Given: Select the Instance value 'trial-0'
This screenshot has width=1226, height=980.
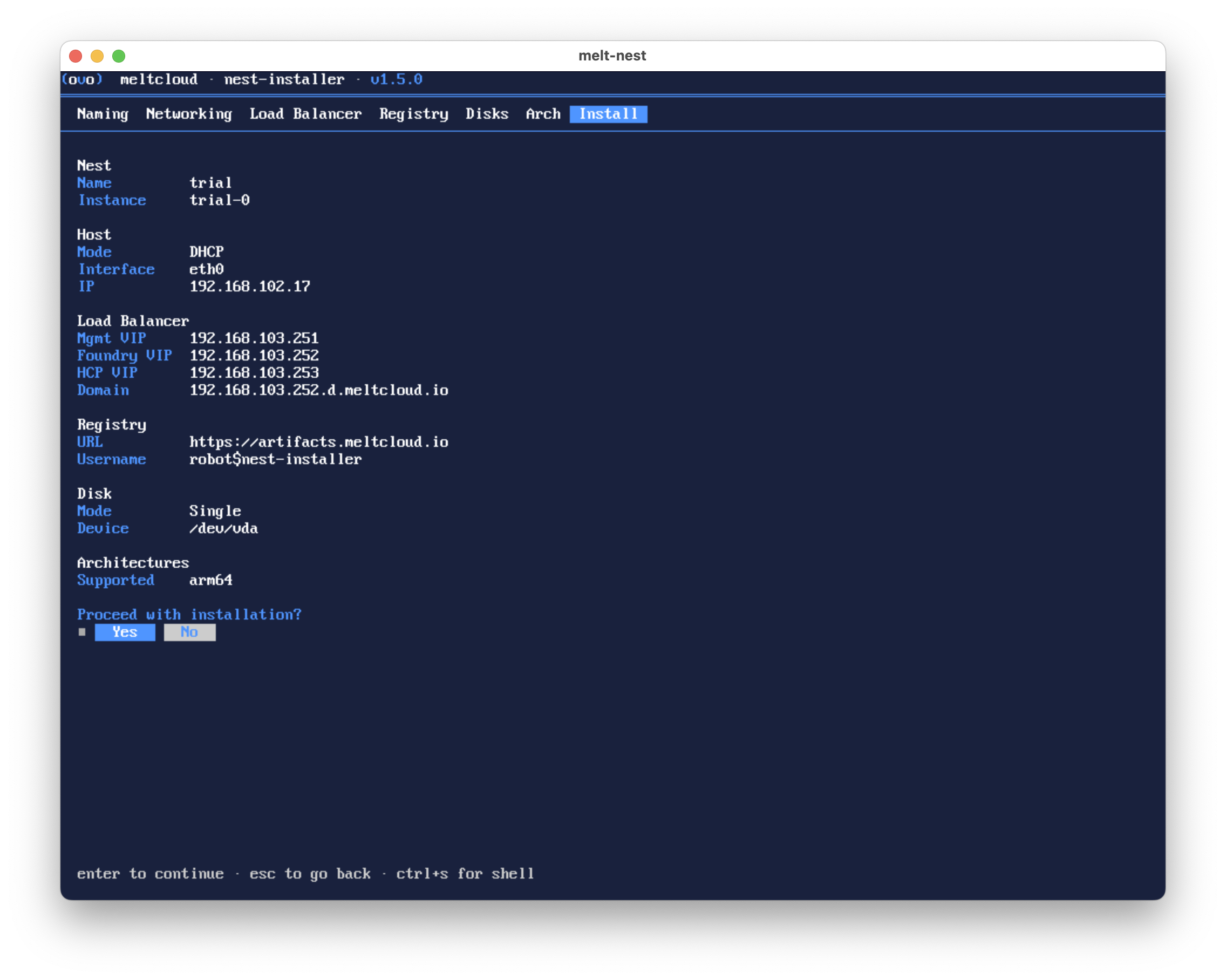Looking at the screenshot, I should point(220,200).
